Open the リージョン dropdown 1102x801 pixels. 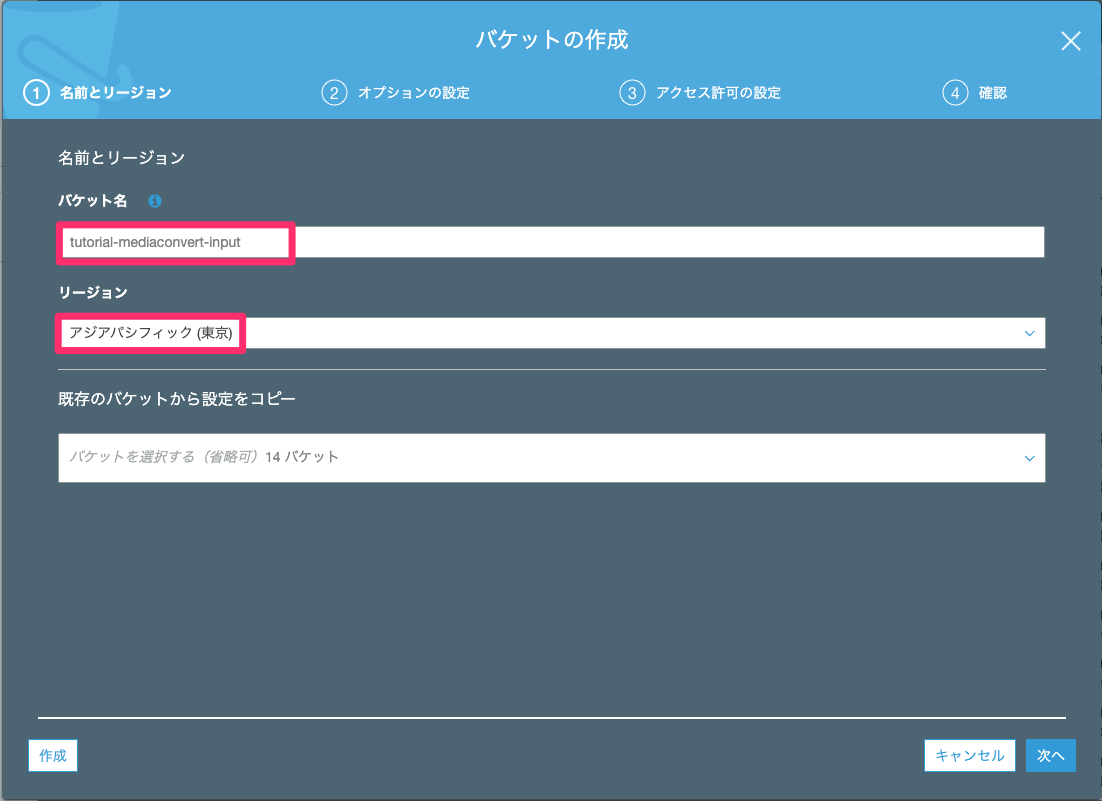[x=552, y=333]
